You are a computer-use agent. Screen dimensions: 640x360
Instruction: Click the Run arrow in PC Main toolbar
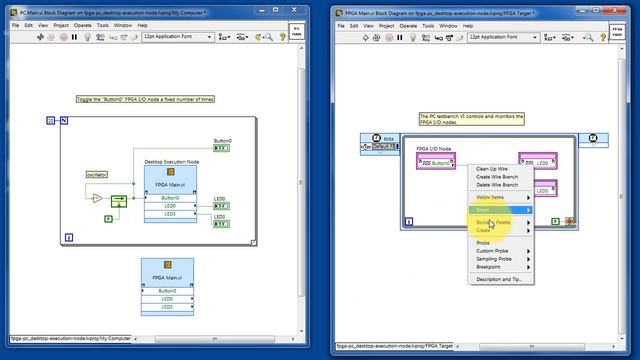(40, 37)
